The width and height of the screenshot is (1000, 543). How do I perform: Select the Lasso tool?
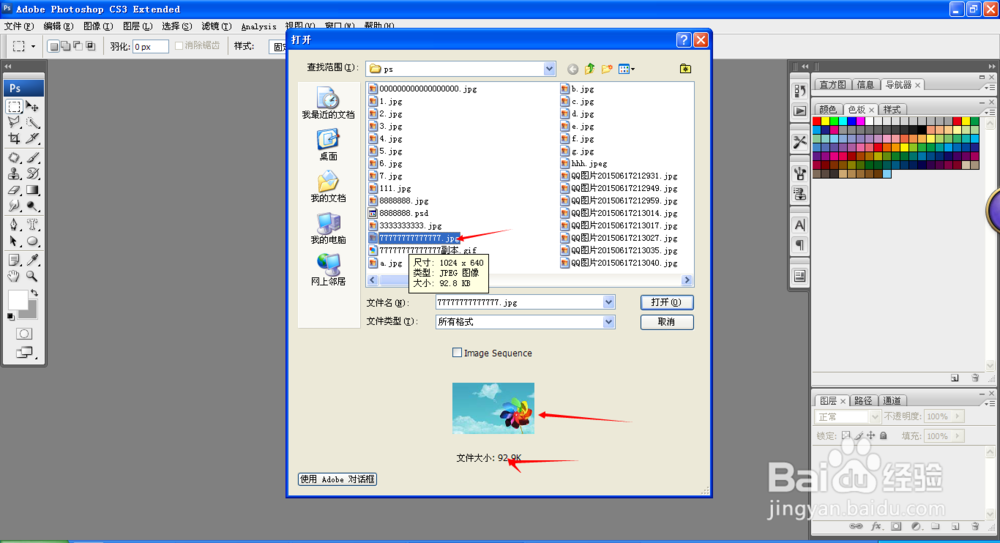14,123
